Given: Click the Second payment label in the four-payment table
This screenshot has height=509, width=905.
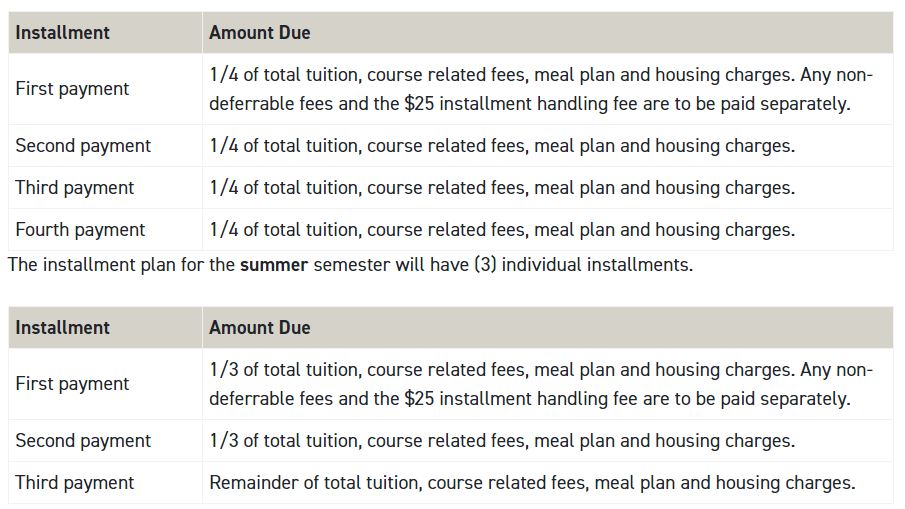Looking at the screenshot, I should [83, 146].
